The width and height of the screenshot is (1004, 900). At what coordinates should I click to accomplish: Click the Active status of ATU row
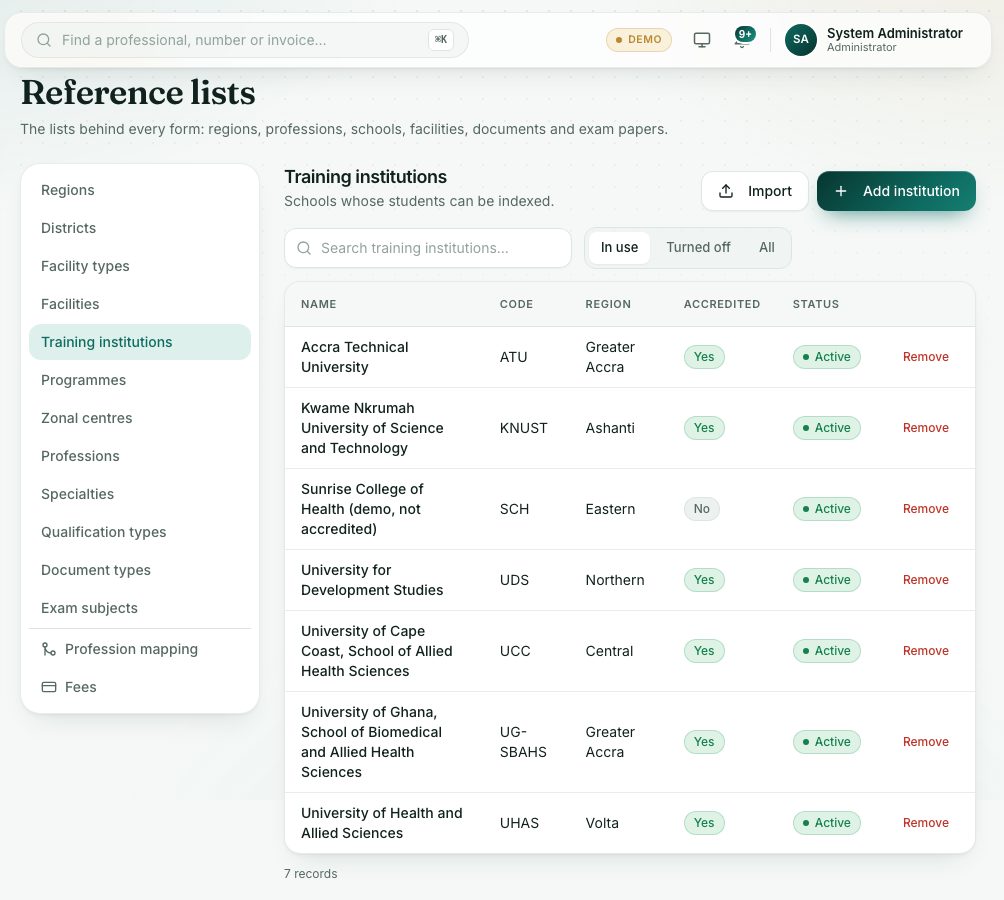pyautogui.click(x=826, y=357)
